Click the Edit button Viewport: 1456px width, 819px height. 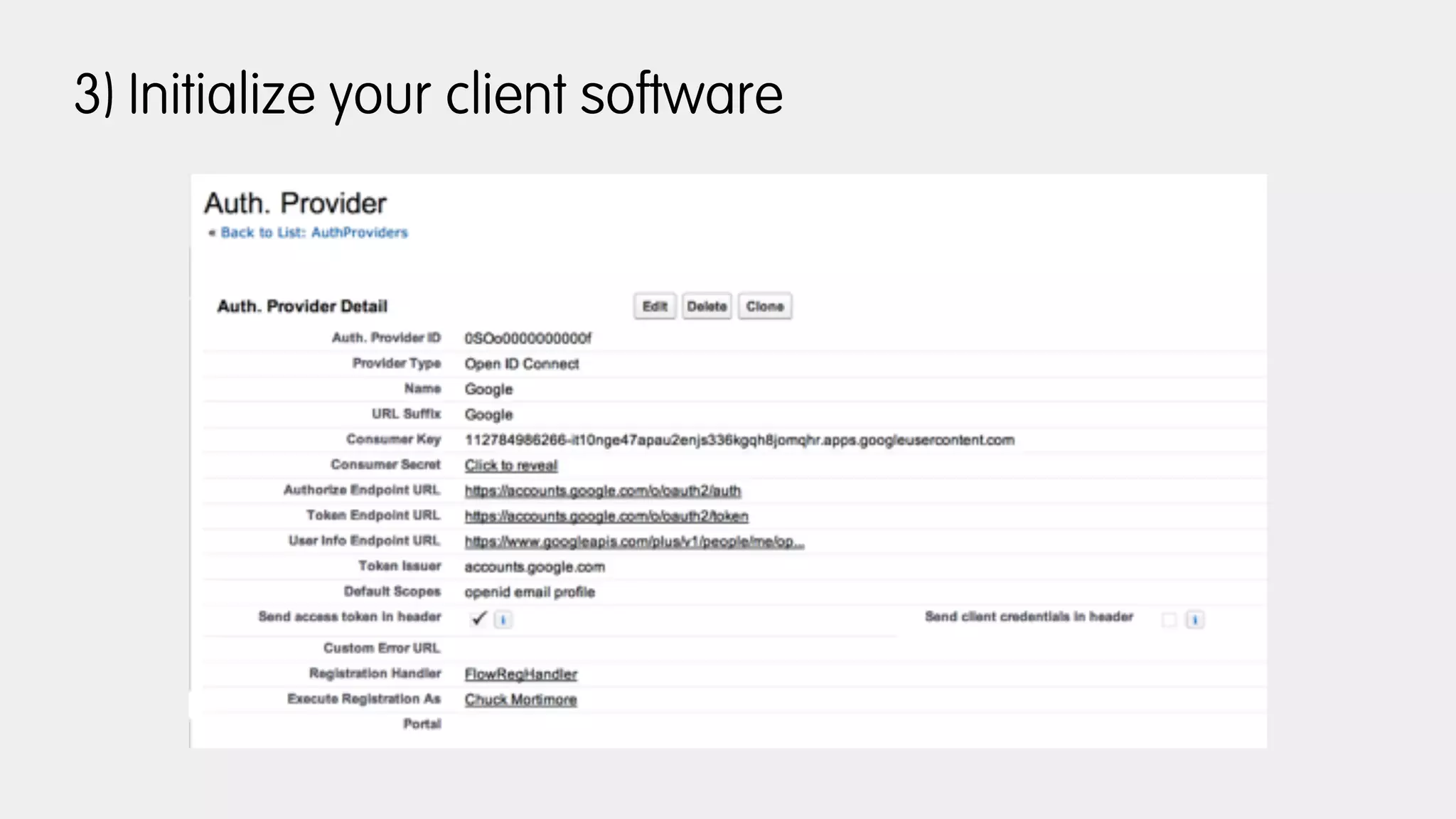click(655, 306)
